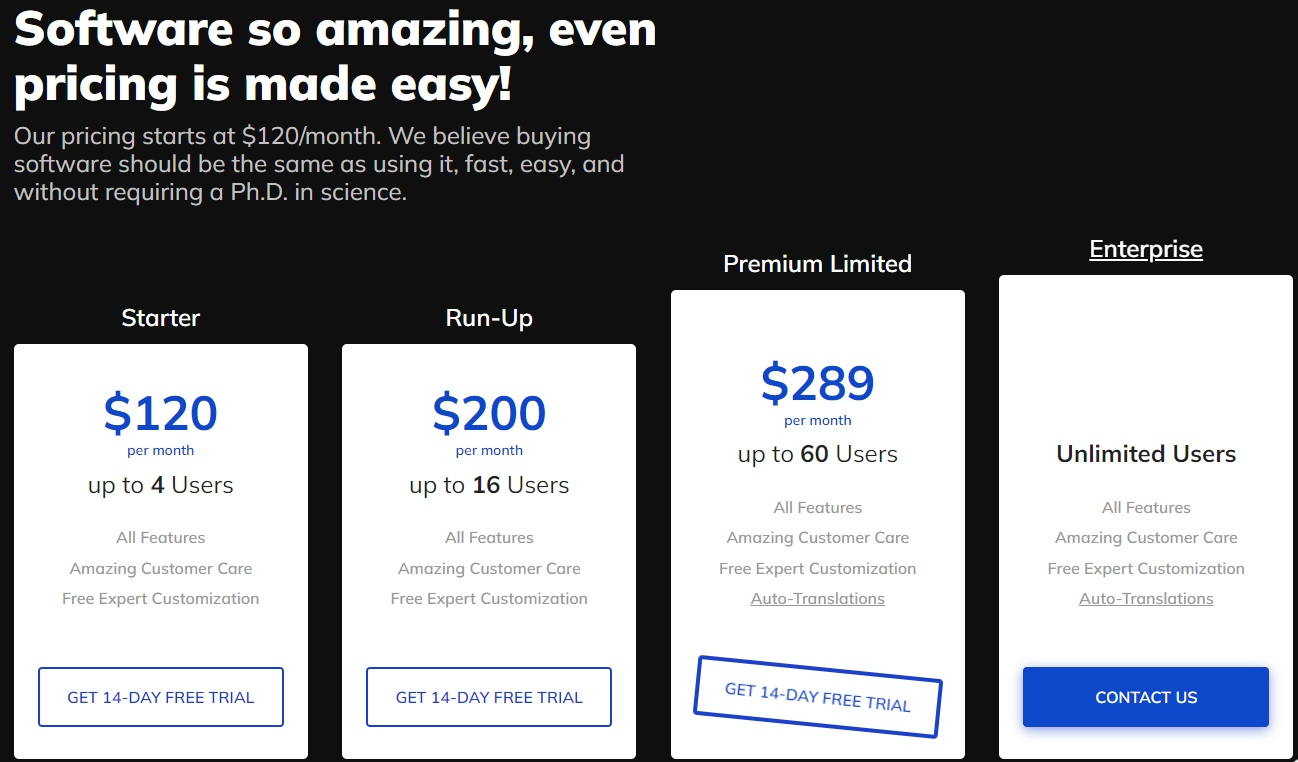Screen dimensions: 1298x762
Task: Click 'up to 60 Users' text
Action: [x=818, y=454]
